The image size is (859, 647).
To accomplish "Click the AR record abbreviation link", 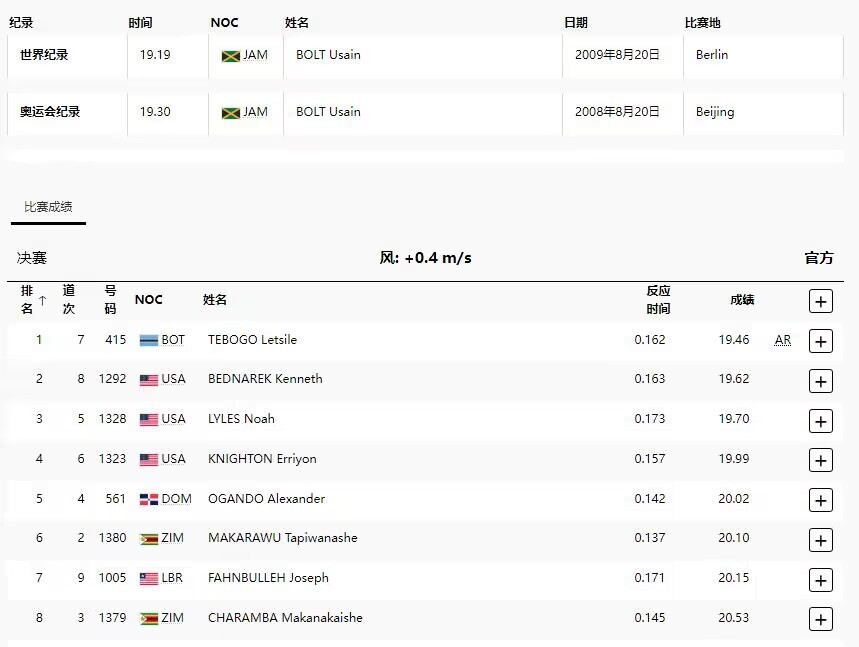I will click(783, 340).
